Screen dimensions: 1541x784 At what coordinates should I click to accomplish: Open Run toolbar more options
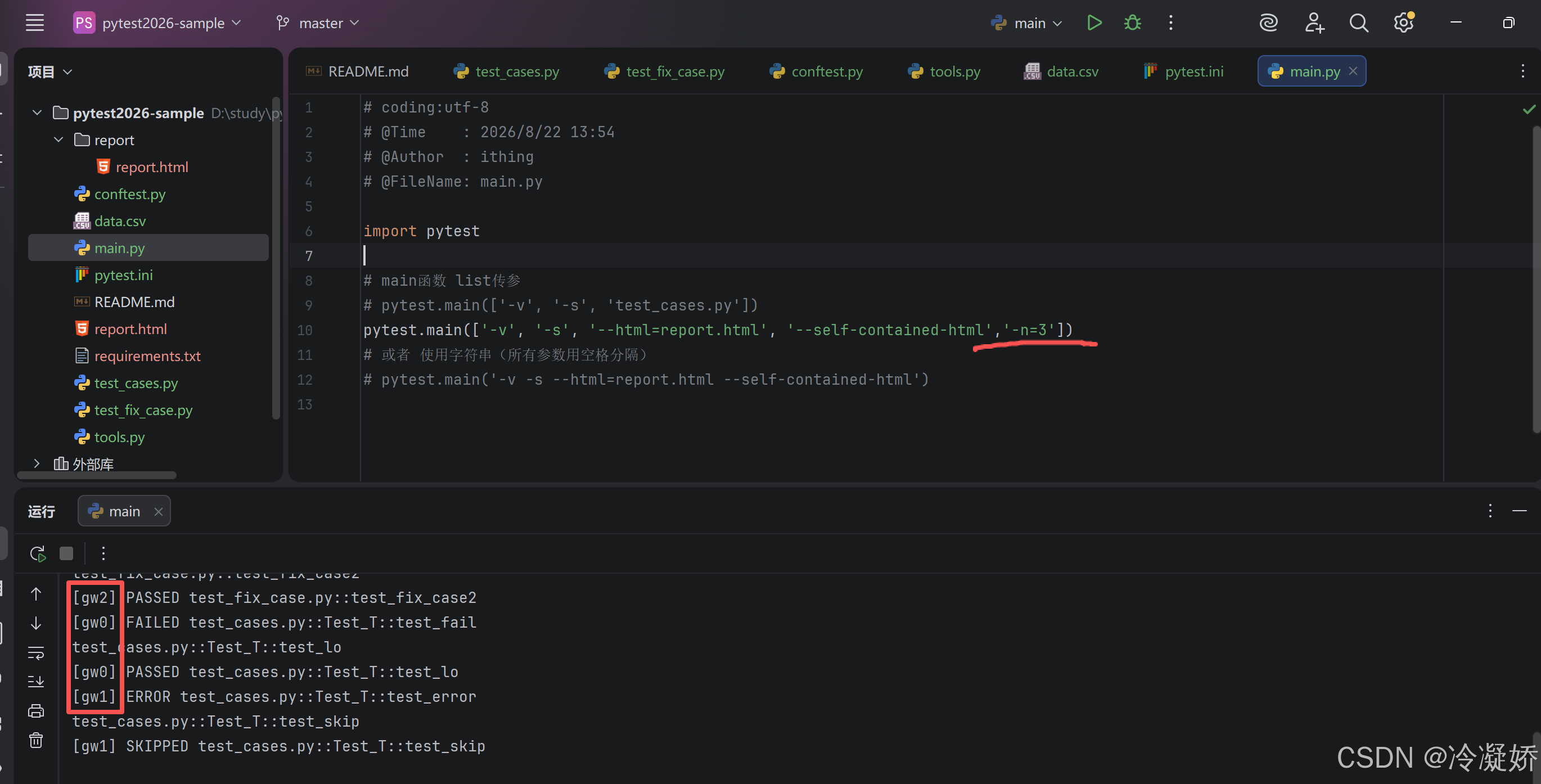tap(103, 553)
